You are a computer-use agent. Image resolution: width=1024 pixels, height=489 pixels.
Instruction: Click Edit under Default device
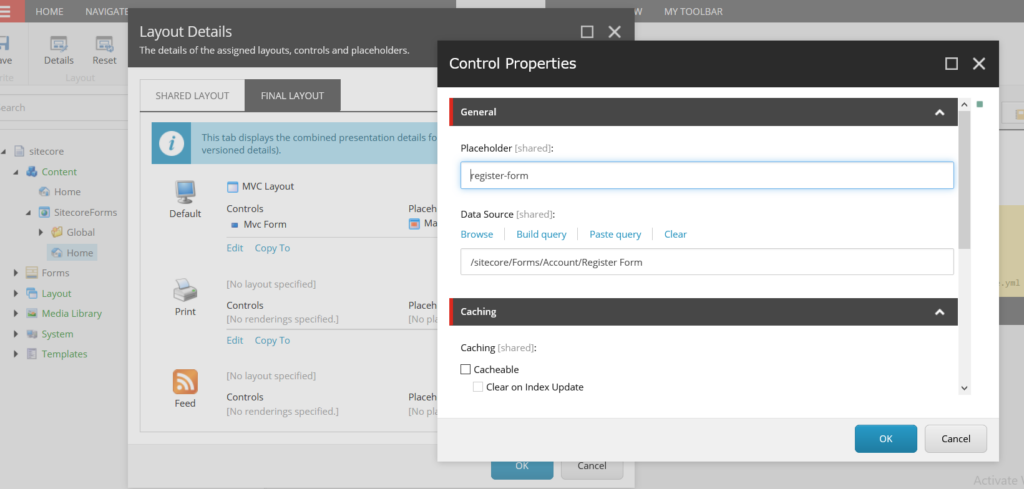click(234, 248)
